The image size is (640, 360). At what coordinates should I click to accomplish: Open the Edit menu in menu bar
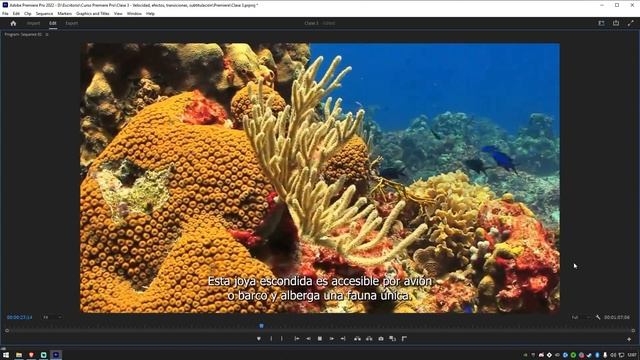pos(16,13)
